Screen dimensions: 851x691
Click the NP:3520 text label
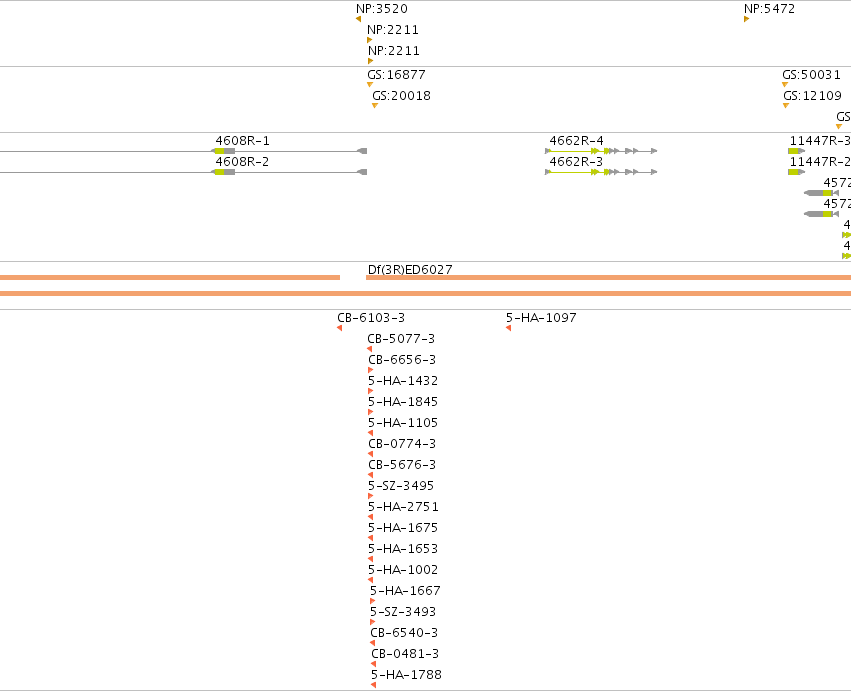click(382, 9)
